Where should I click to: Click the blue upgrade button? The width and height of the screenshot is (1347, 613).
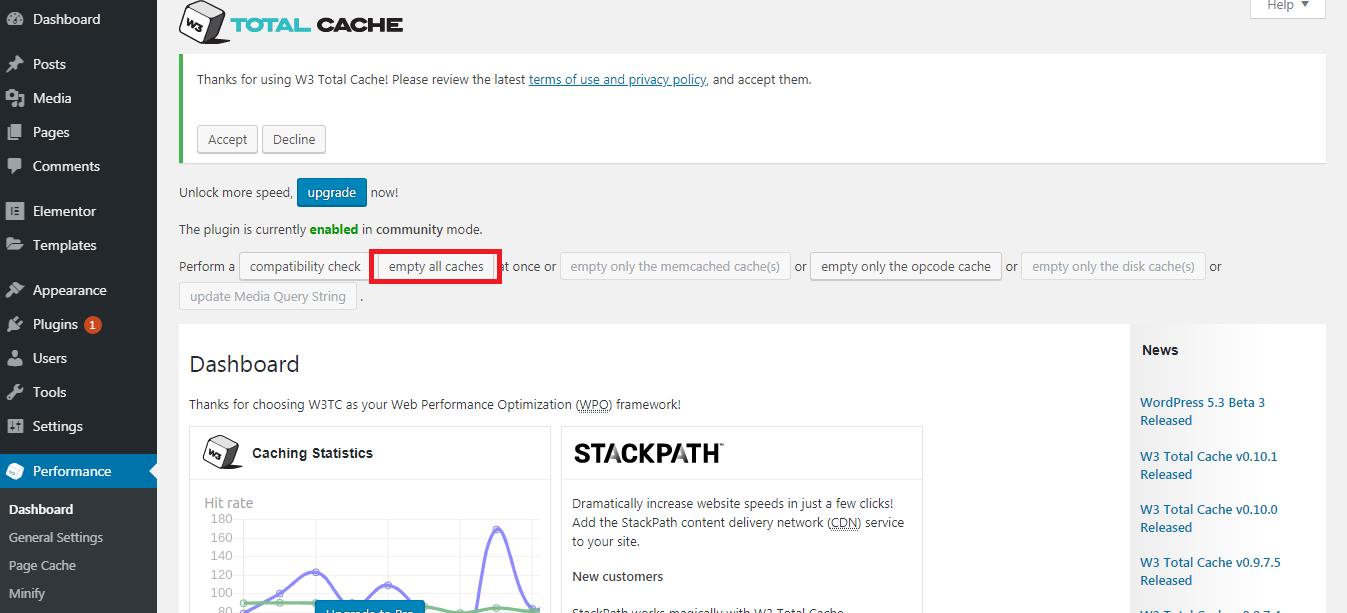332,192
